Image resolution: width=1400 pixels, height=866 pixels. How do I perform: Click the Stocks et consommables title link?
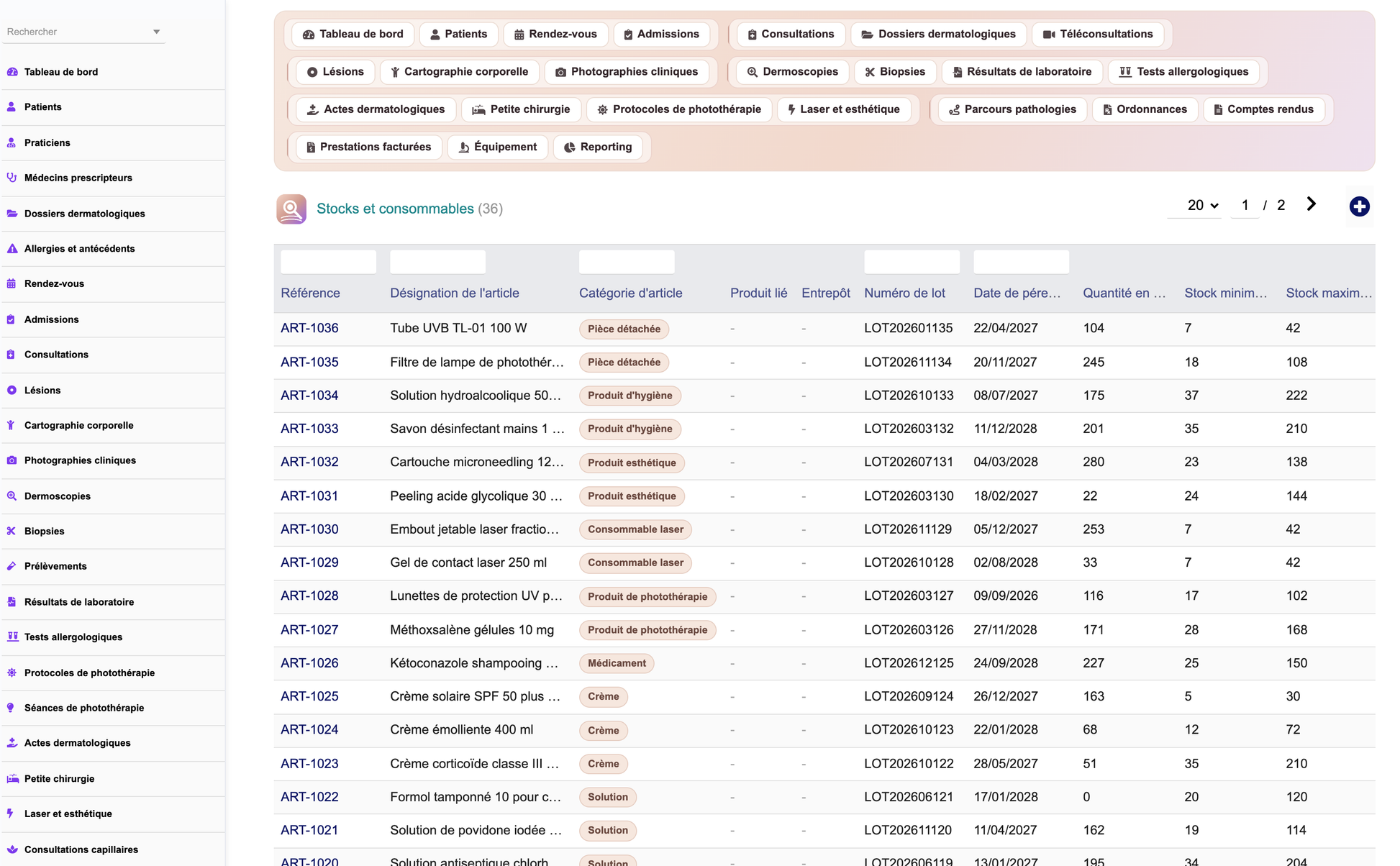pyautogui.click(x=395, y=209)
